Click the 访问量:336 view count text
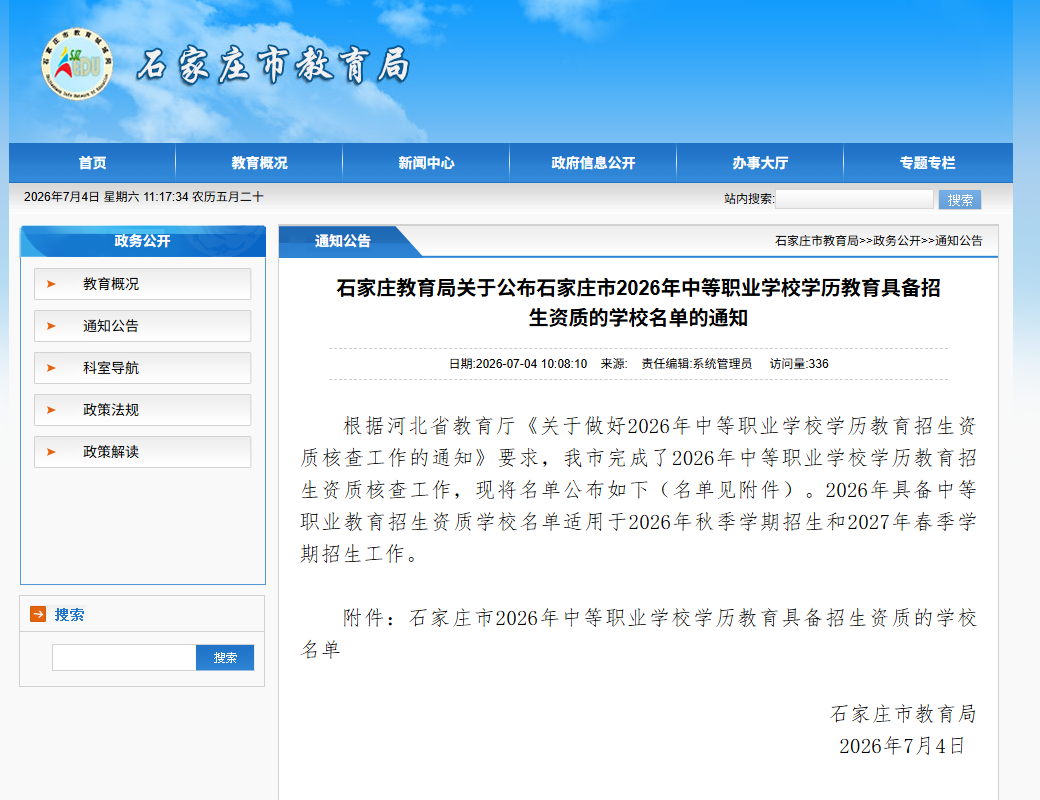This screenshot has height=800, width=1040. pos(799,364)
